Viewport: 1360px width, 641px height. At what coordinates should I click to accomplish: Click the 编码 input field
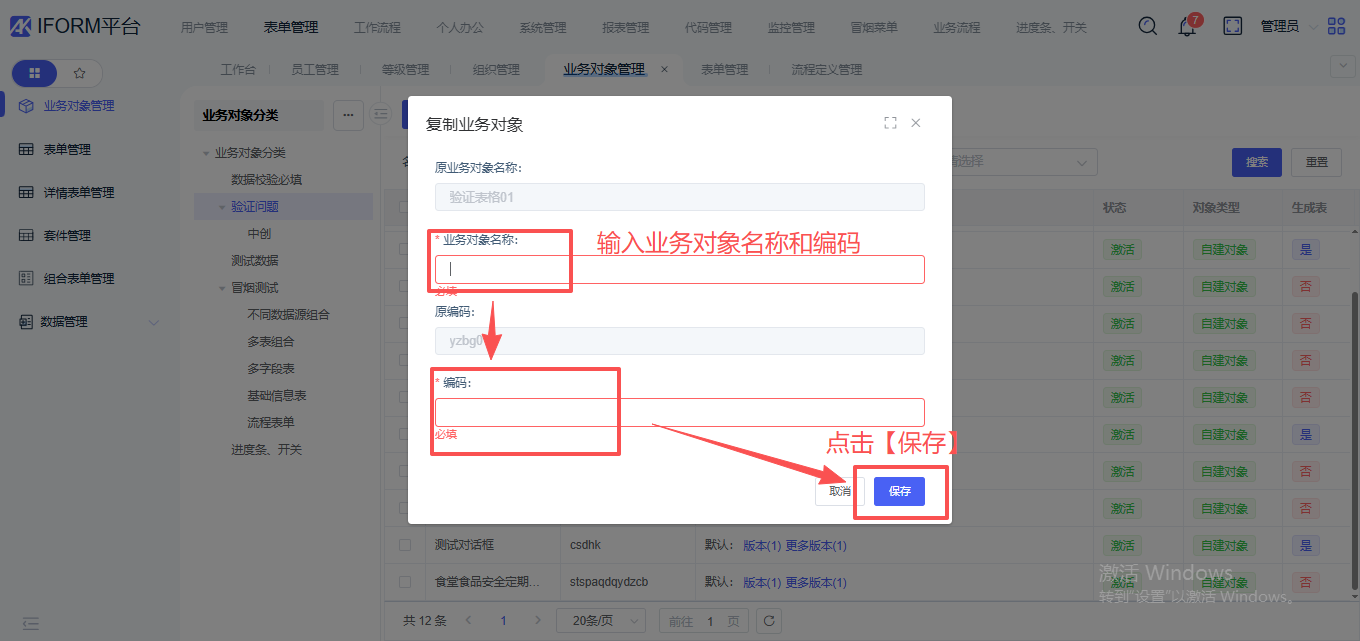point(679,412)
